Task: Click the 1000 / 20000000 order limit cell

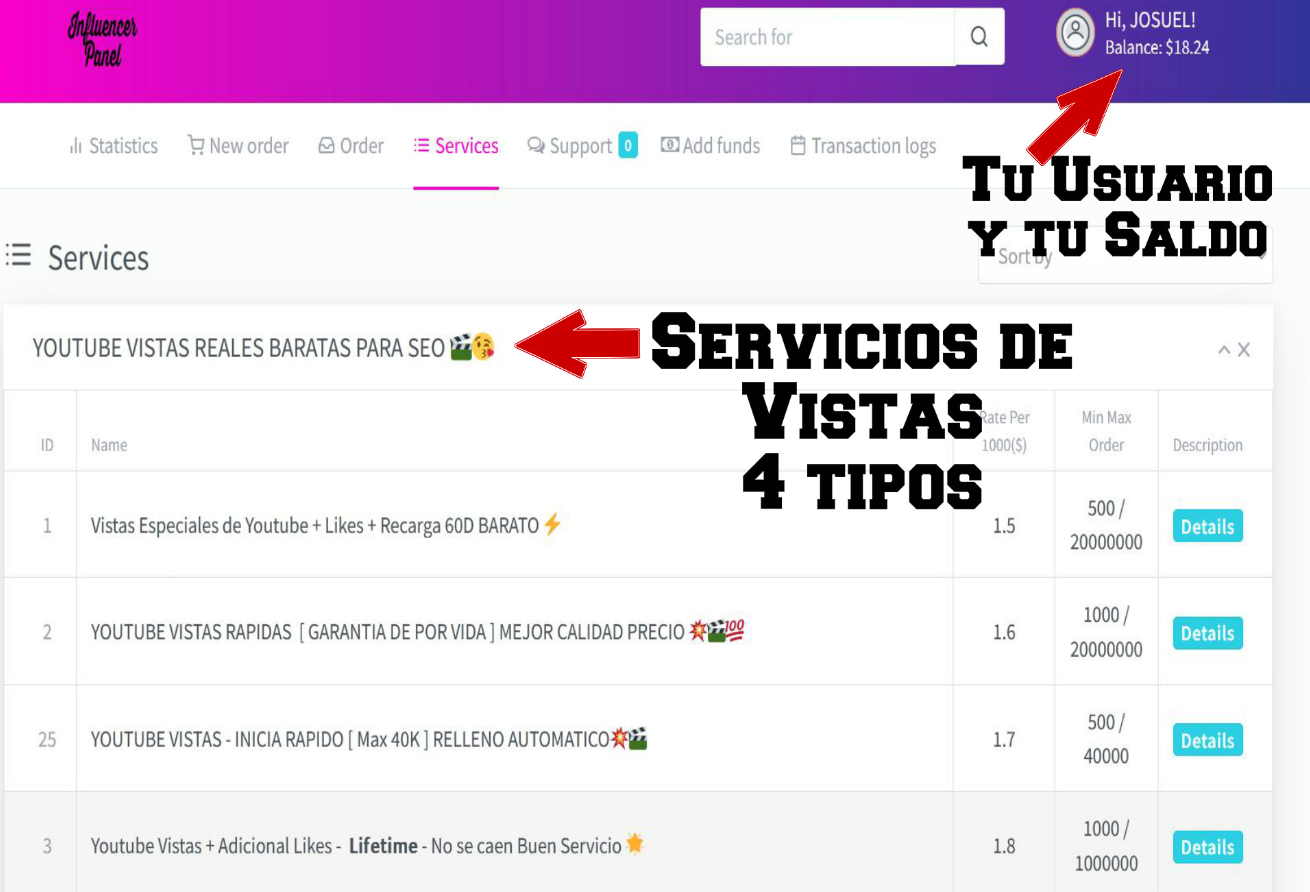Action: coord(1106,632)
